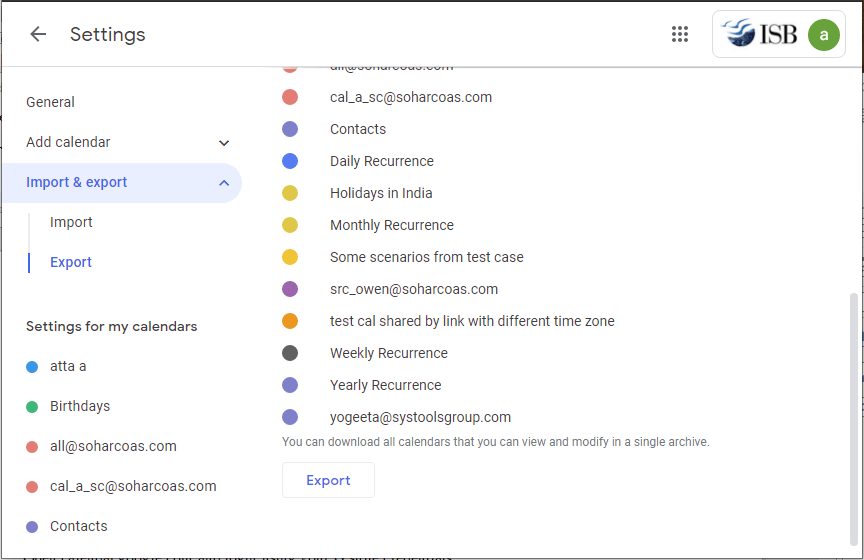Screen dimensions: 864x560
Task: Expand the Add calendar chevron
Action: [x=224, y=143]
